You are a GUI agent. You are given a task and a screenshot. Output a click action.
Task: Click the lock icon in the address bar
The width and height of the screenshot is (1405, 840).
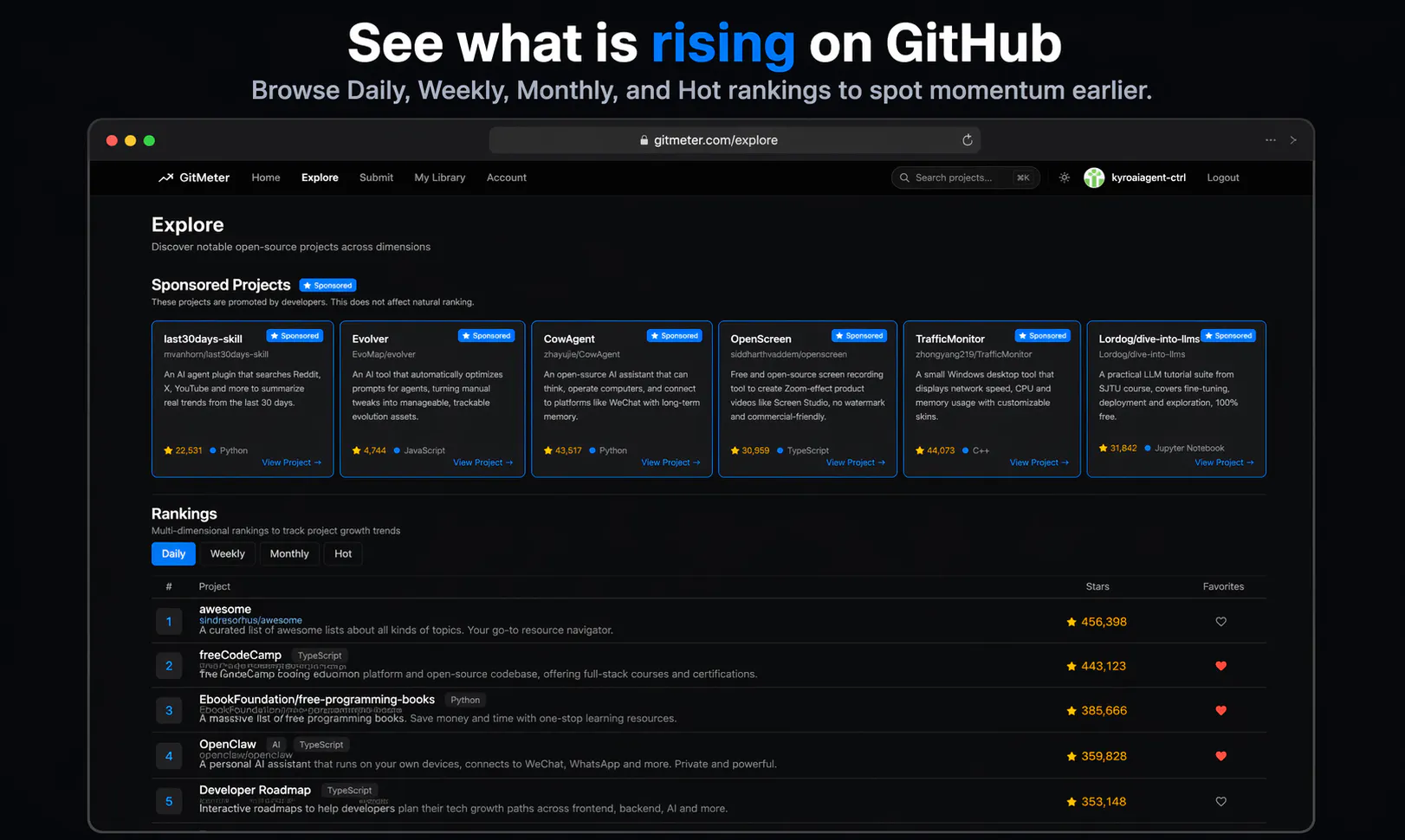(x=644, y=140)
